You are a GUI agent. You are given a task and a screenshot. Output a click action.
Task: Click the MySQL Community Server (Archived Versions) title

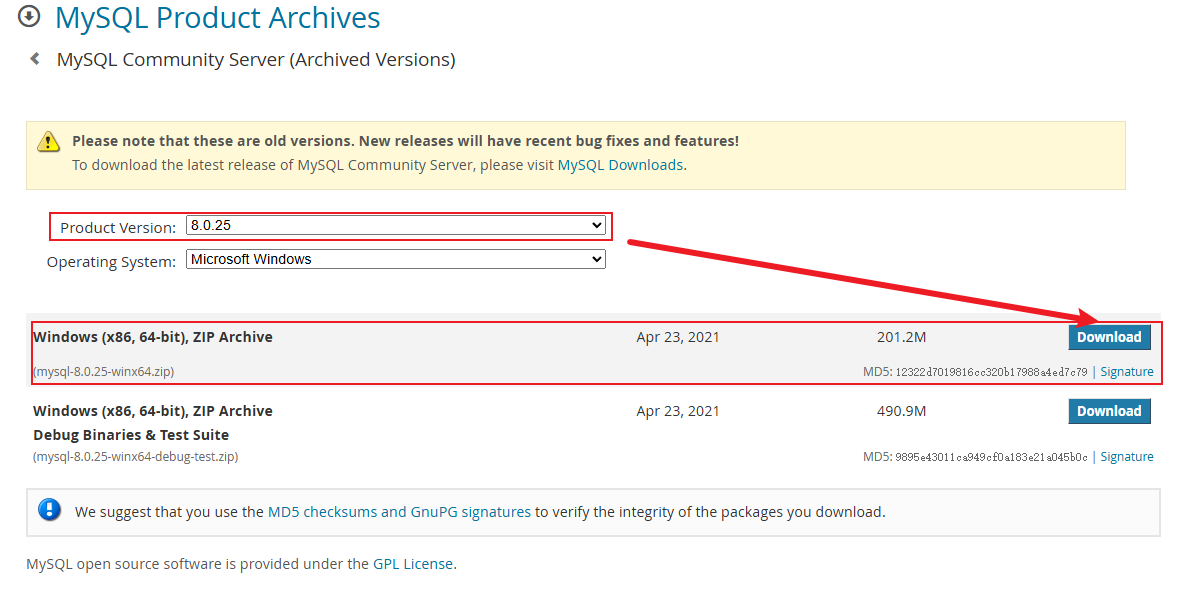click(x=256, y=59)
